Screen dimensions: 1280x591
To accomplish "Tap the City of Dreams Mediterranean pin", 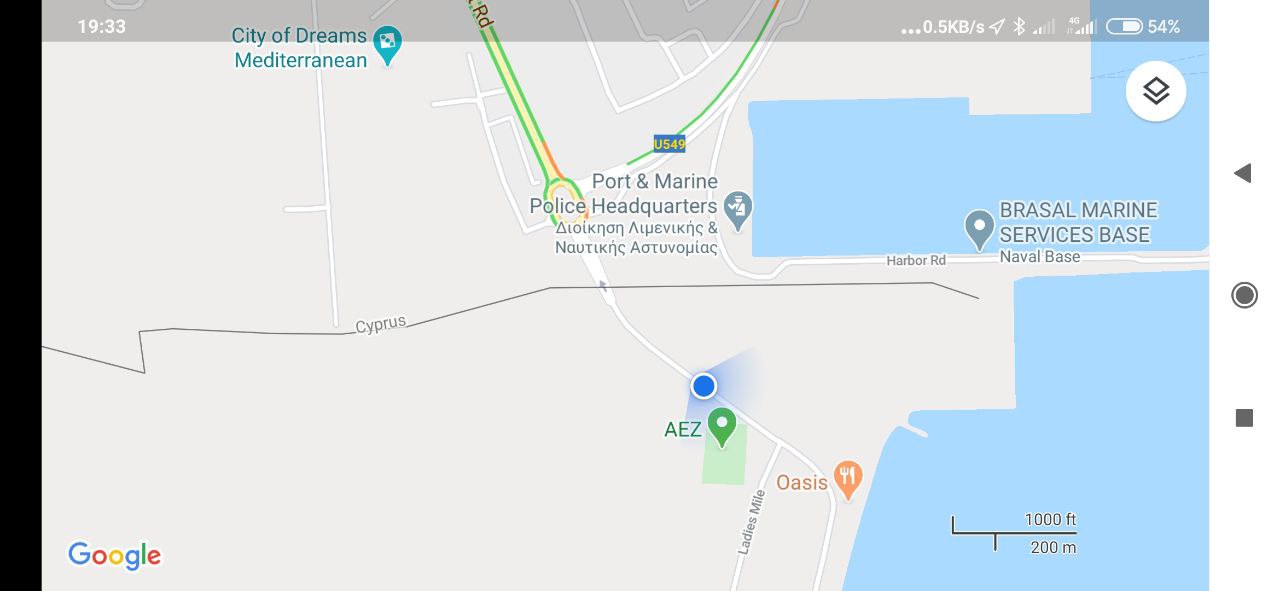I will [387, 46].
